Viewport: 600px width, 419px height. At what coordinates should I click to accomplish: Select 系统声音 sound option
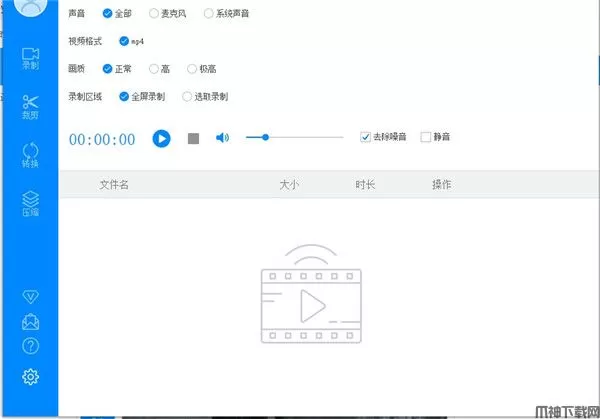pyautogui.click(x=227, y=14)
